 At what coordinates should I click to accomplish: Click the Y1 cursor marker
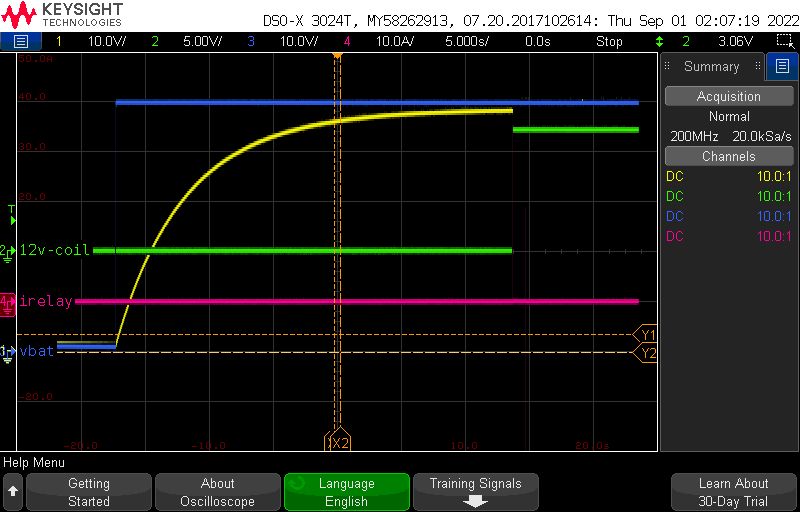click(645, 335)
